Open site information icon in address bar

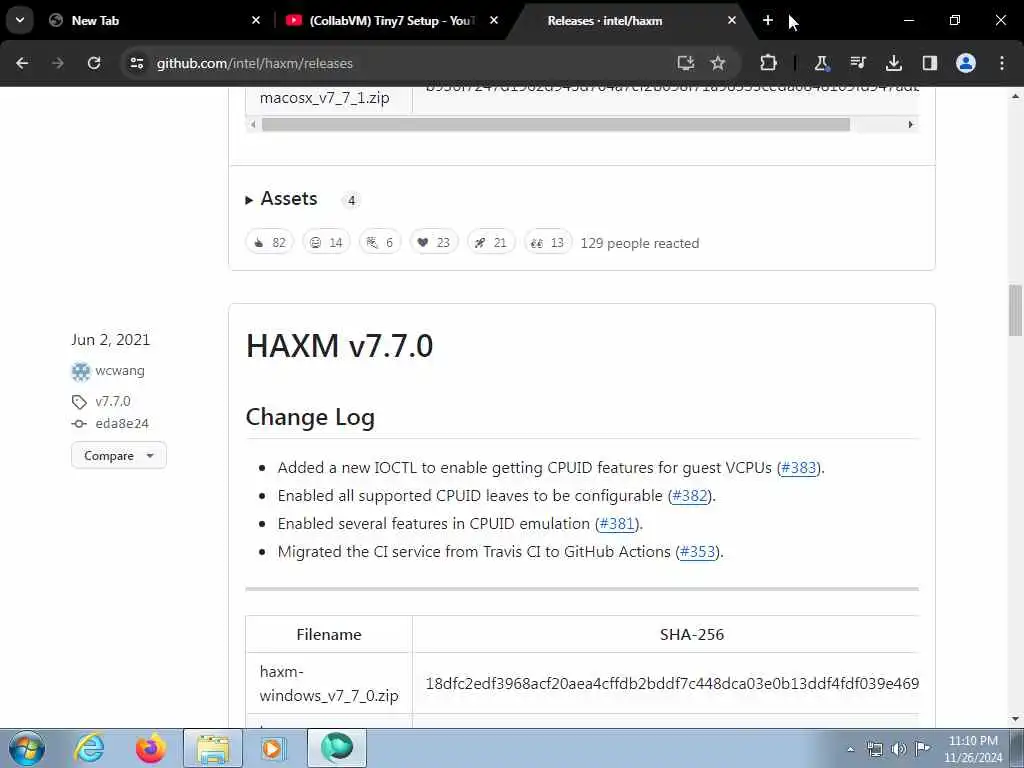click(136, 63)
